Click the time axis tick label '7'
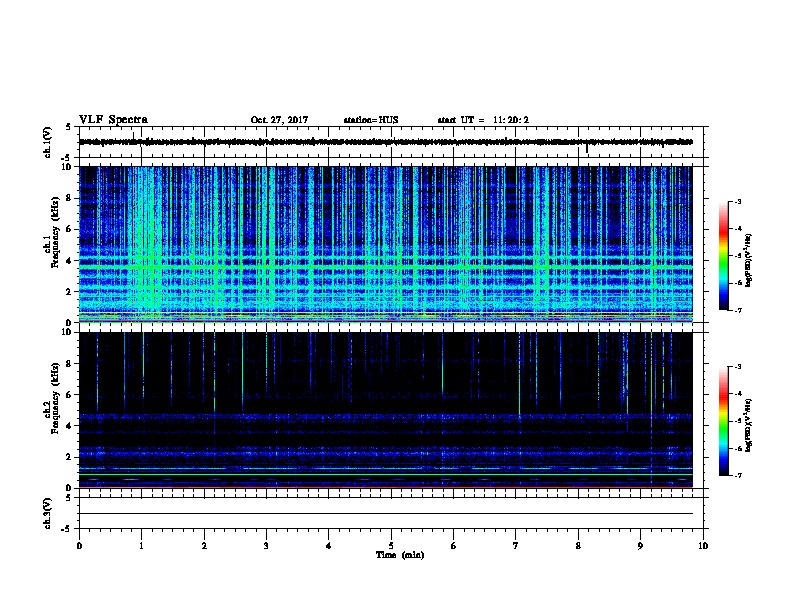Viewport: 792px width, 612px height. tap(516, 546)
